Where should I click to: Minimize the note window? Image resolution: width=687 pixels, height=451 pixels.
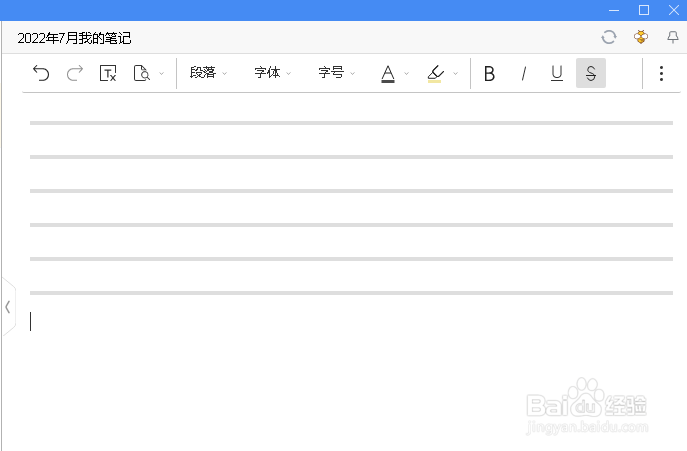[614, 10]
